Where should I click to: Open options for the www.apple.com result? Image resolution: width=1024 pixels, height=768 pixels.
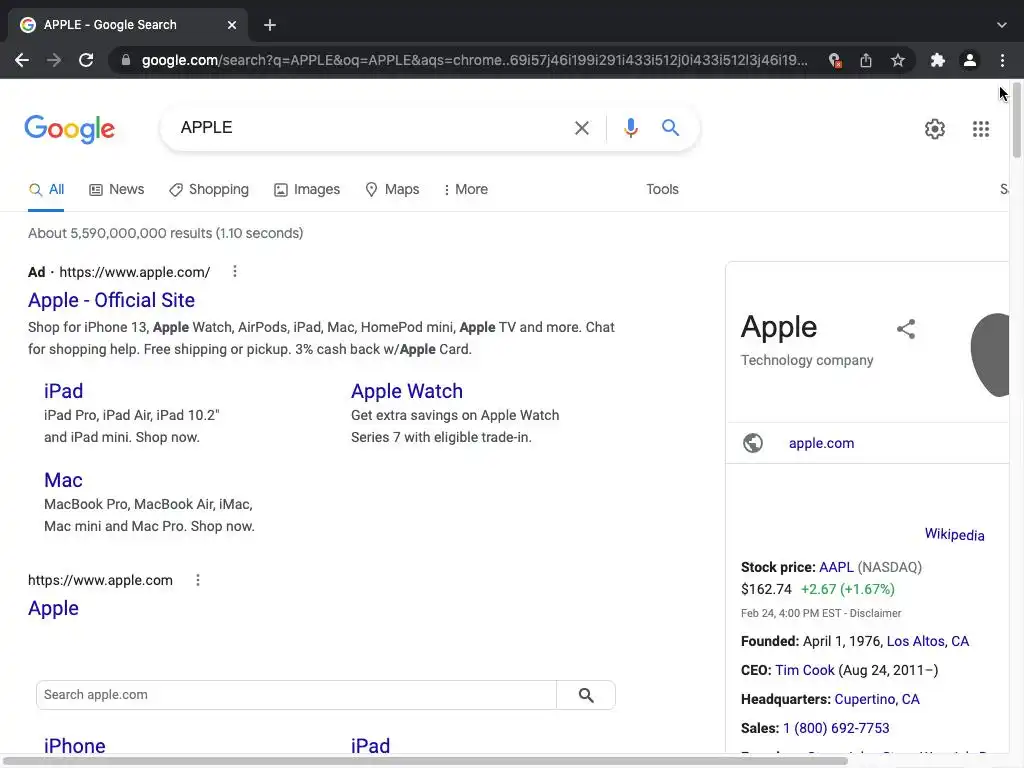pos(198,580)
